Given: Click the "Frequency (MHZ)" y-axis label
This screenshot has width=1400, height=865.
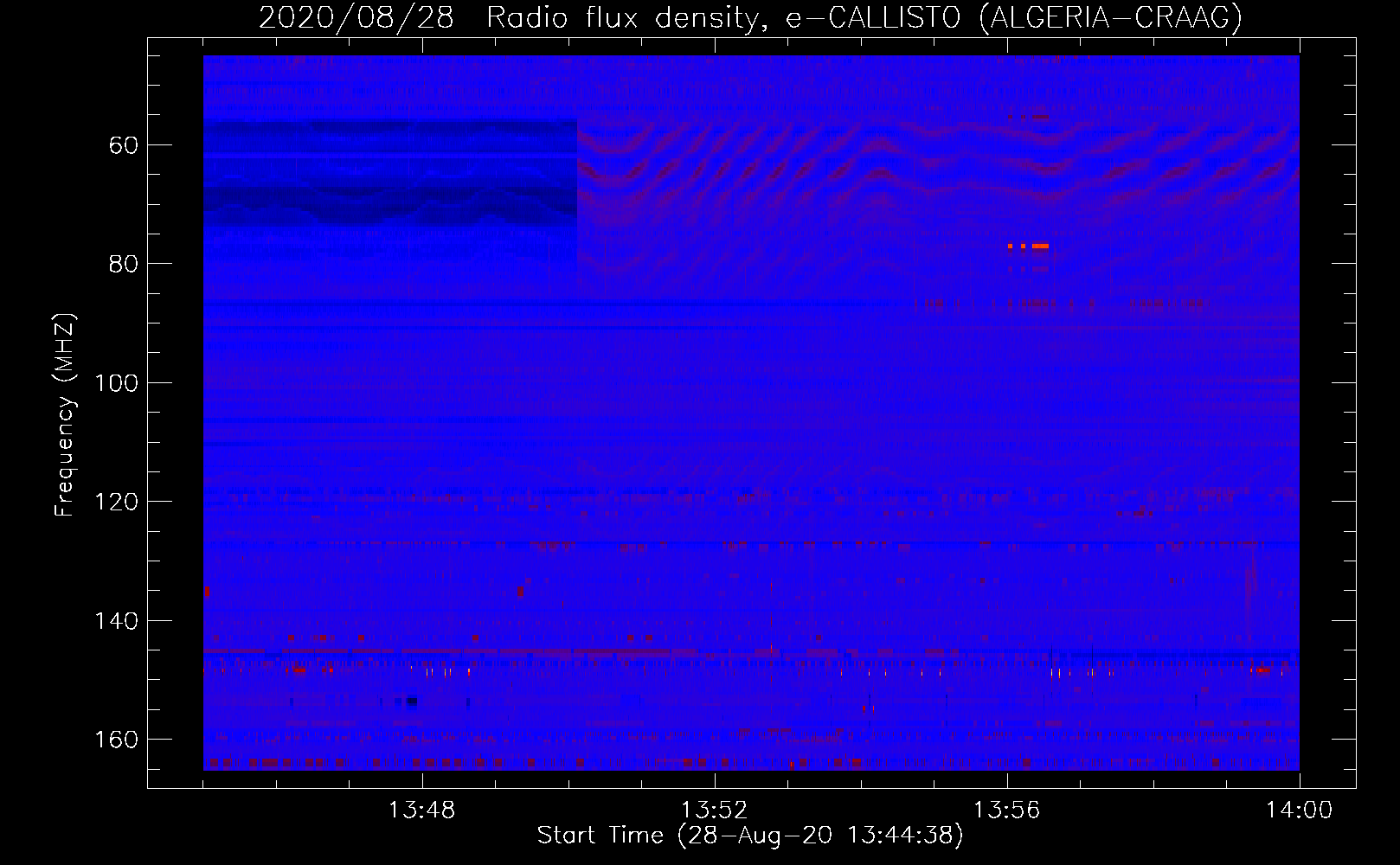Looking at the screenshot, I should click(65, 414).
